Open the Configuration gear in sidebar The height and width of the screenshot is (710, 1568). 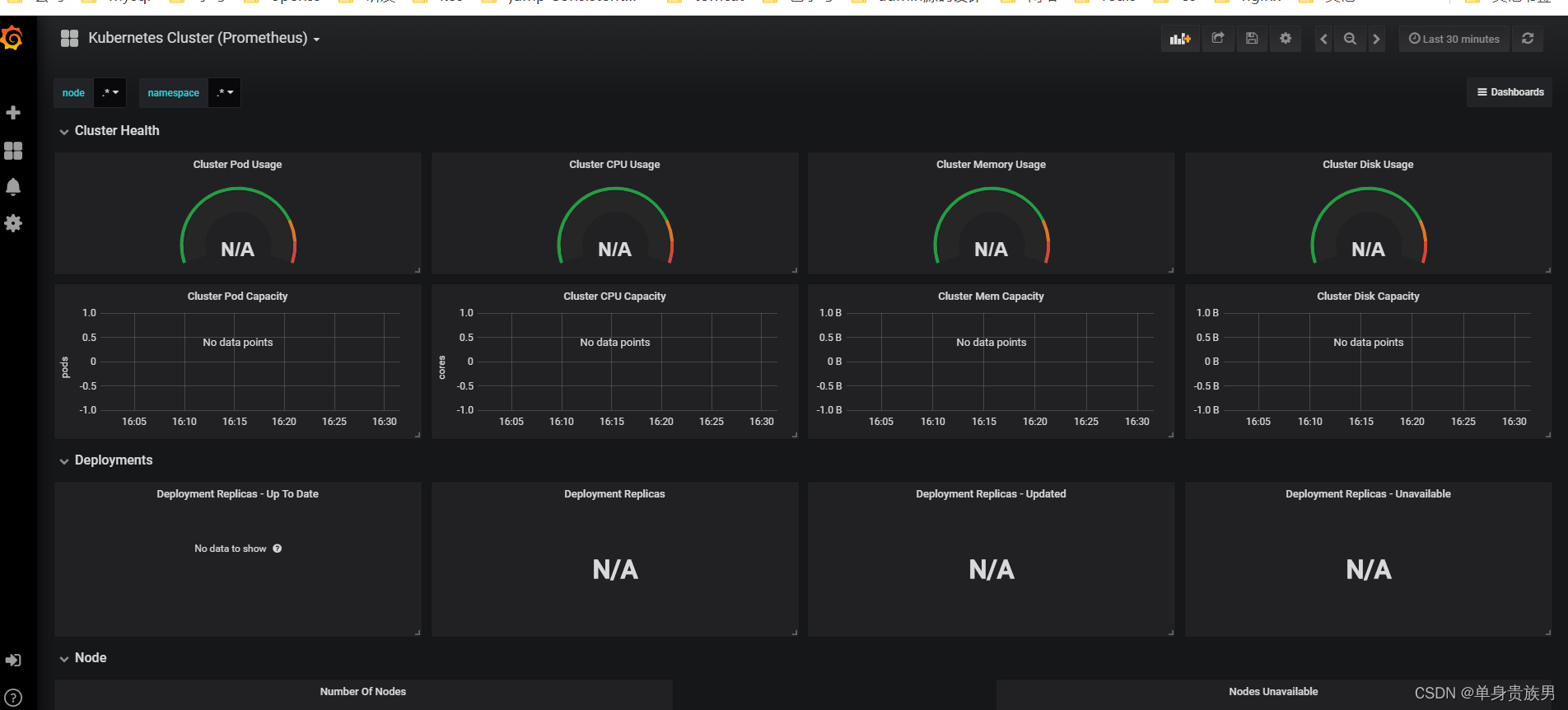[13, 223]
